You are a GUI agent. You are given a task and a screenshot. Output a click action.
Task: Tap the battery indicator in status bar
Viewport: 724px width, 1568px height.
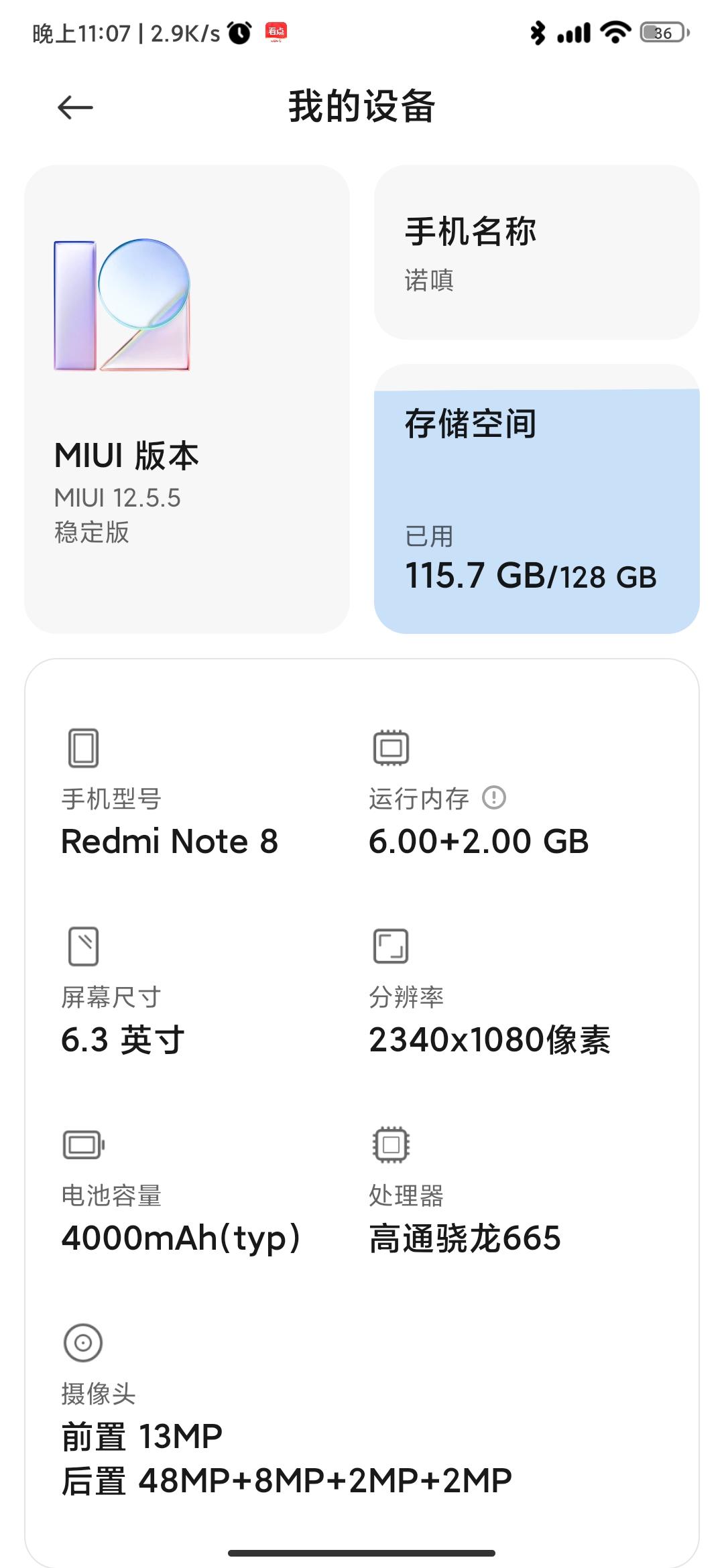tap(664, 33)
